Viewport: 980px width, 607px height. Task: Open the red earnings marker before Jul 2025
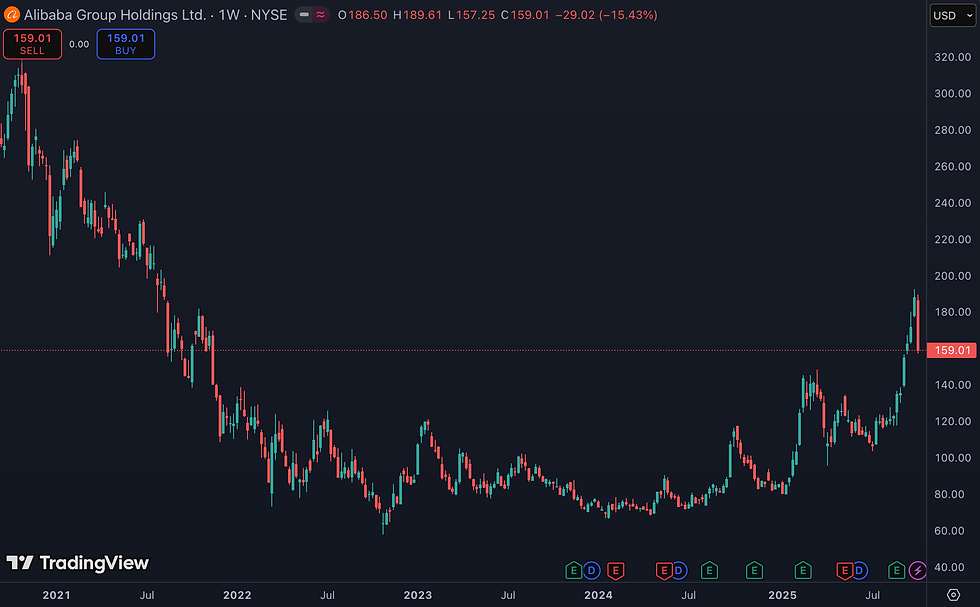click(x=844, y=570)
